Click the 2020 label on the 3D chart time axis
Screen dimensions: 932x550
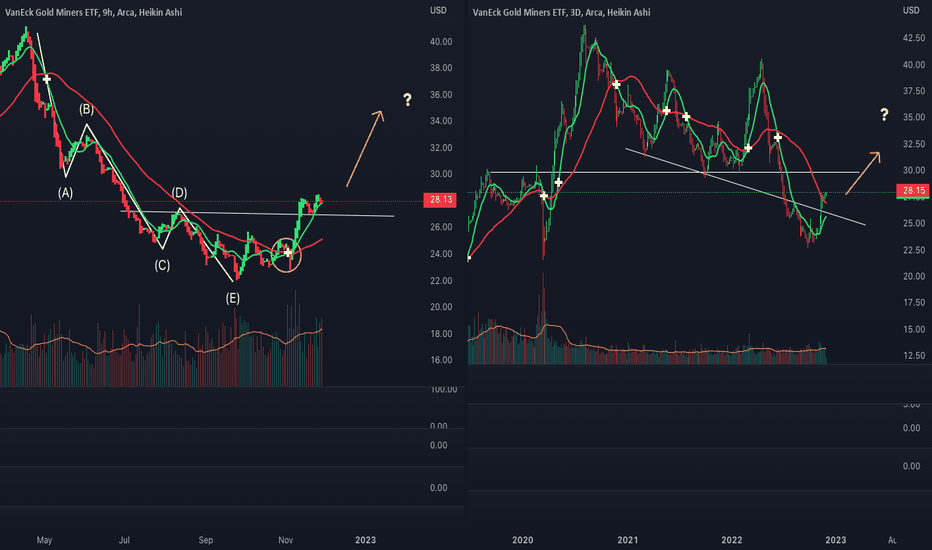[x=522, y=540]
